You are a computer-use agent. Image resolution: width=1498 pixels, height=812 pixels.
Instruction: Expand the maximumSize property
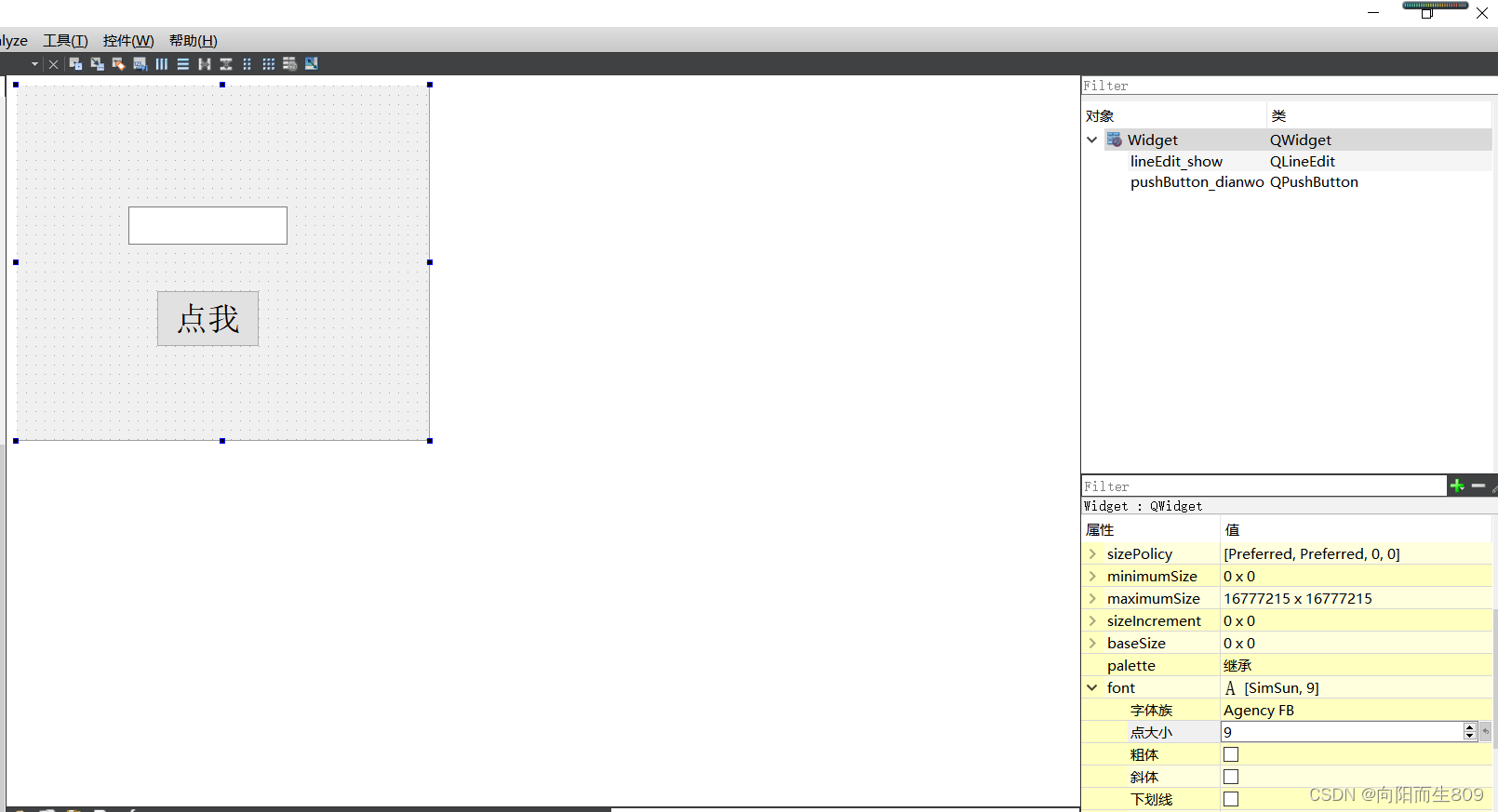point(1092,598)
